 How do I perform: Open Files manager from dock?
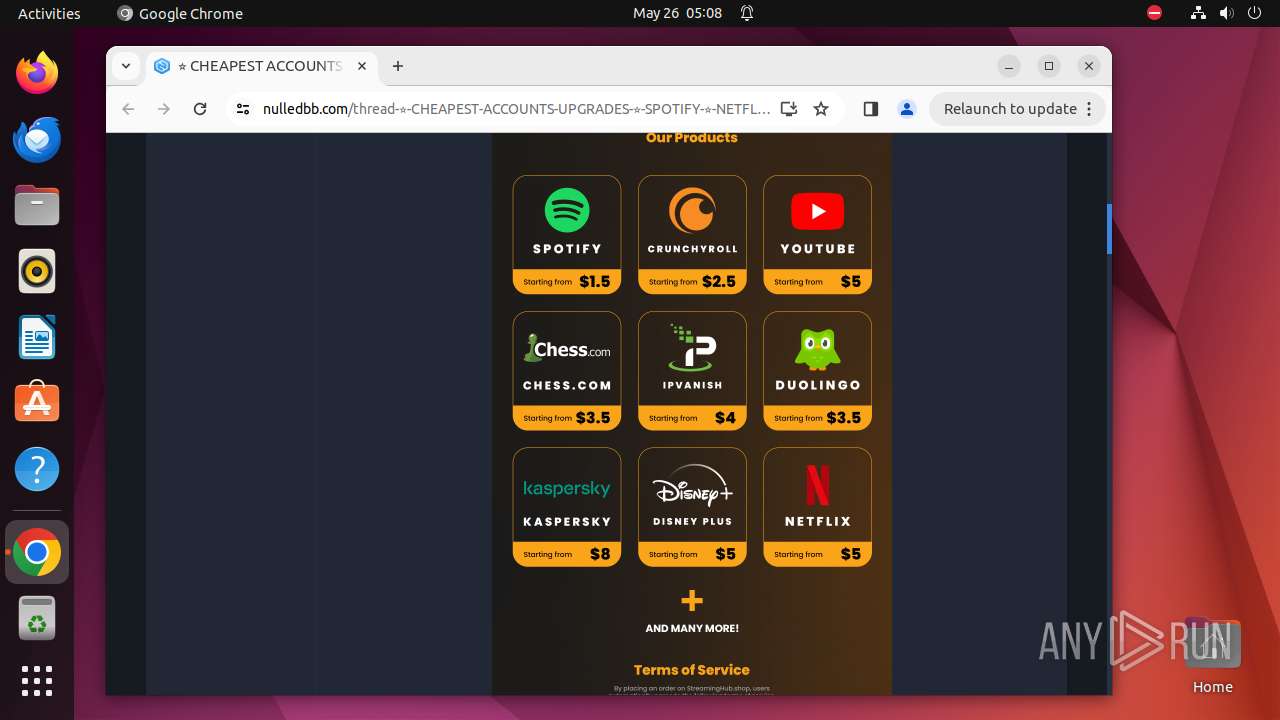[x=37, y=205]
